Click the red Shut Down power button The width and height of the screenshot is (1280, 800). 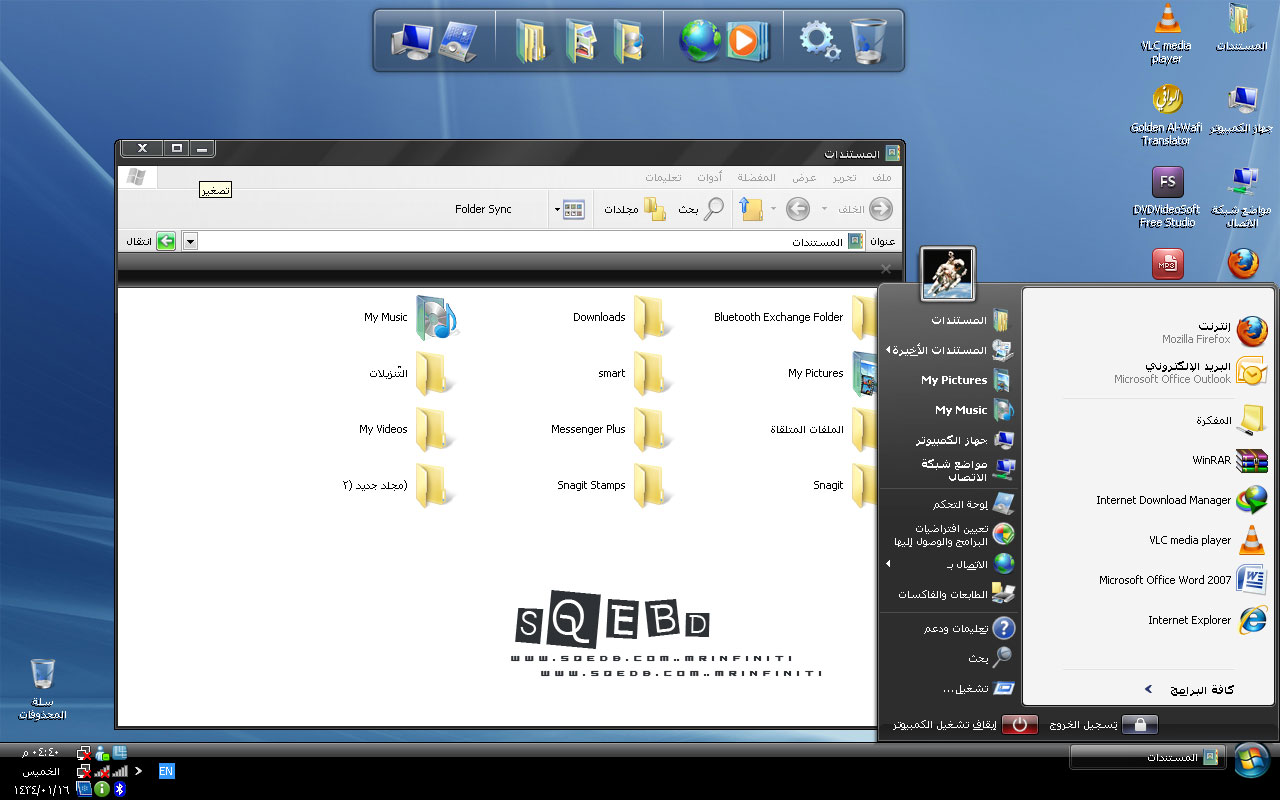(x=1019, y=725)
